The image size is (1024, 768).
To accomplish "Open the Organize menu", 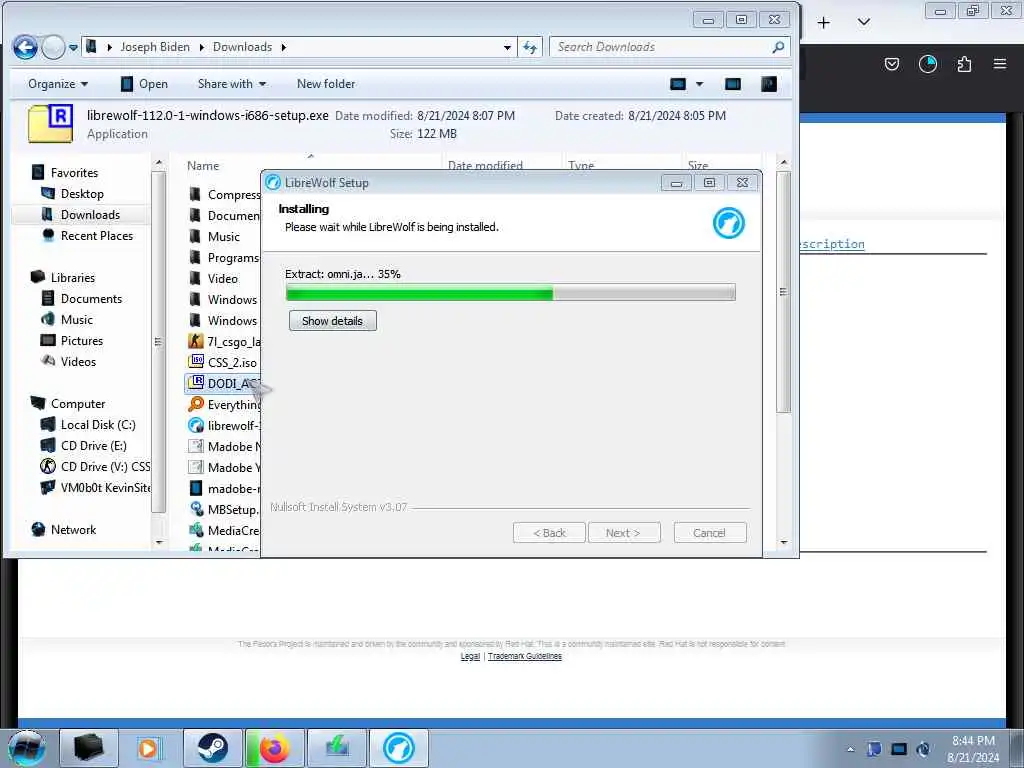I will pos(57,84).
